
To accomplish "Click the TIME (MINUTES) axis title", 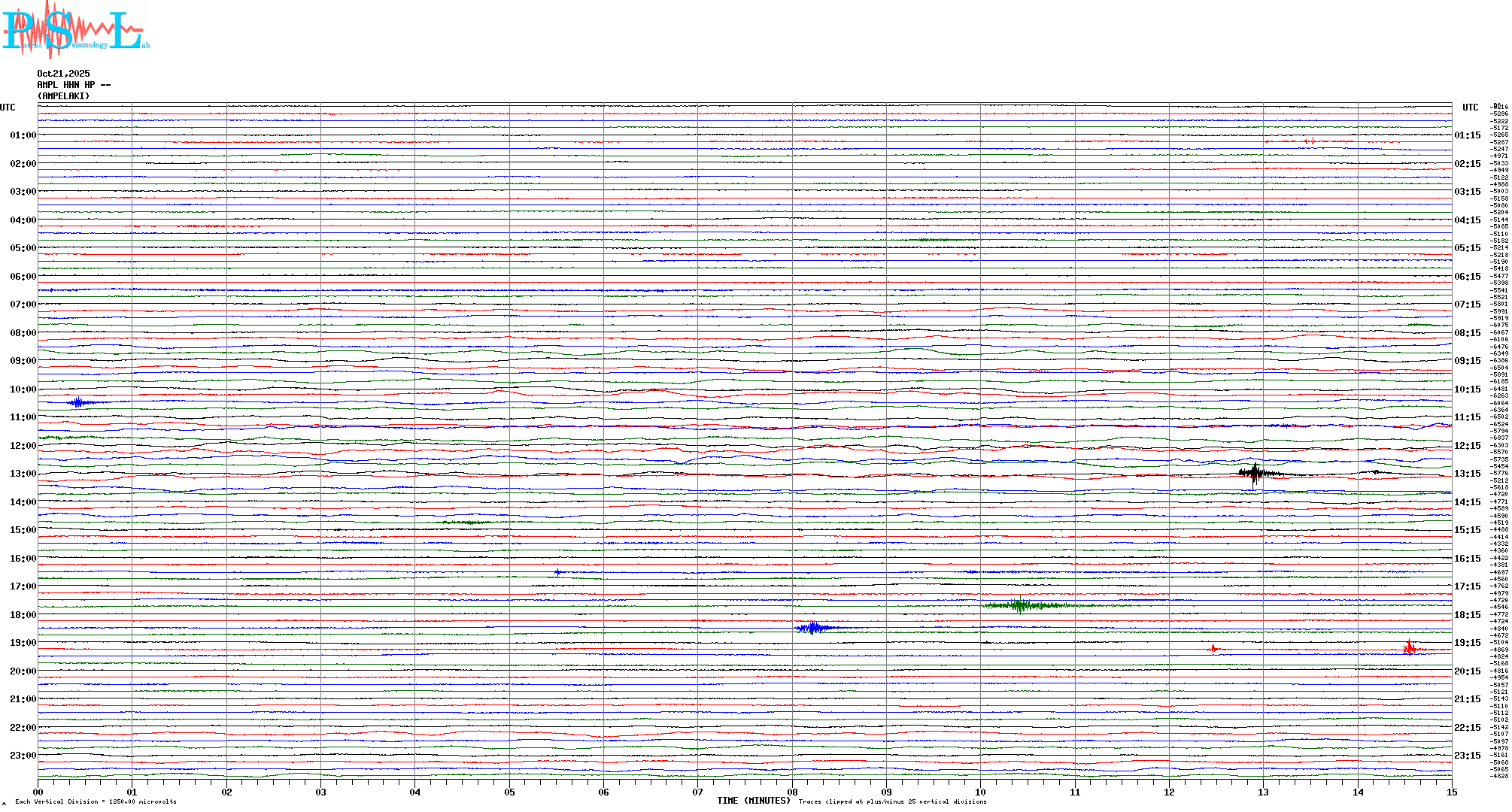I will pyautogui.click(x=753, y=801).
